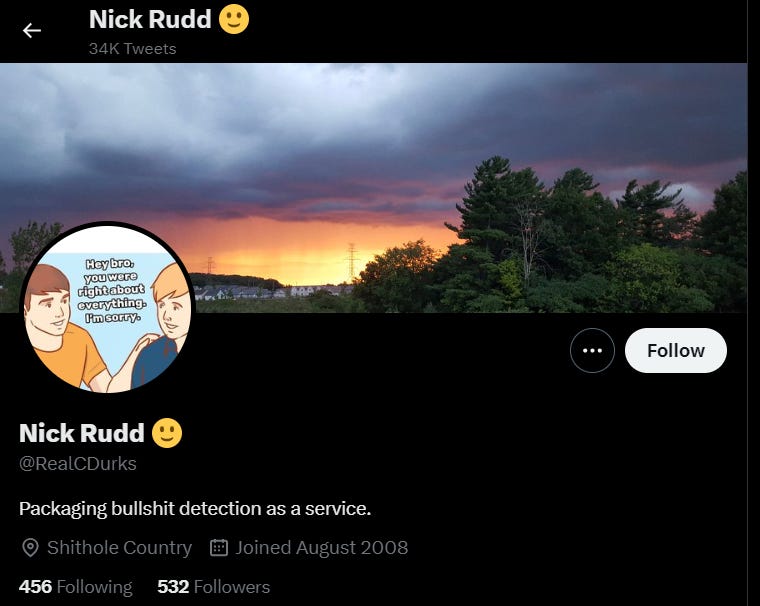This screenshot has height=606, width=760.
Task: Click the Nick Rudd profile display name
Action: click(82, 432)
